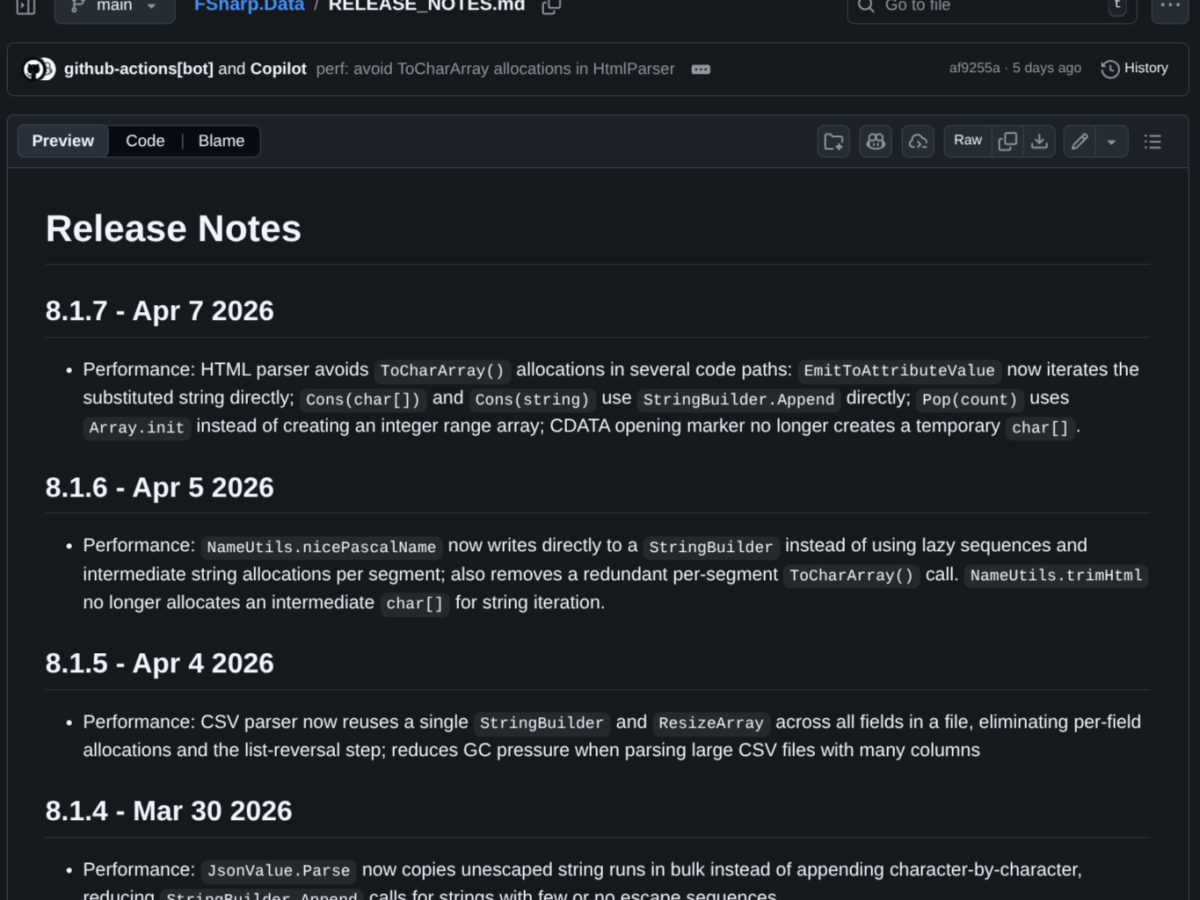Open the add-file folder icon
Viewport: 1200px width, 900px height.
coord(833,141)
